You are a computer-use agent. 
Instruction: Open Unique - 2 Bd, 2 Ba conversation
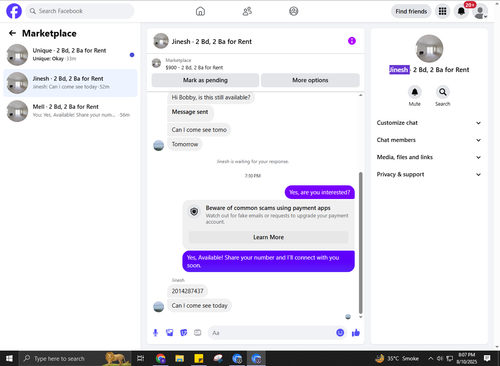[x=70, y=55]
